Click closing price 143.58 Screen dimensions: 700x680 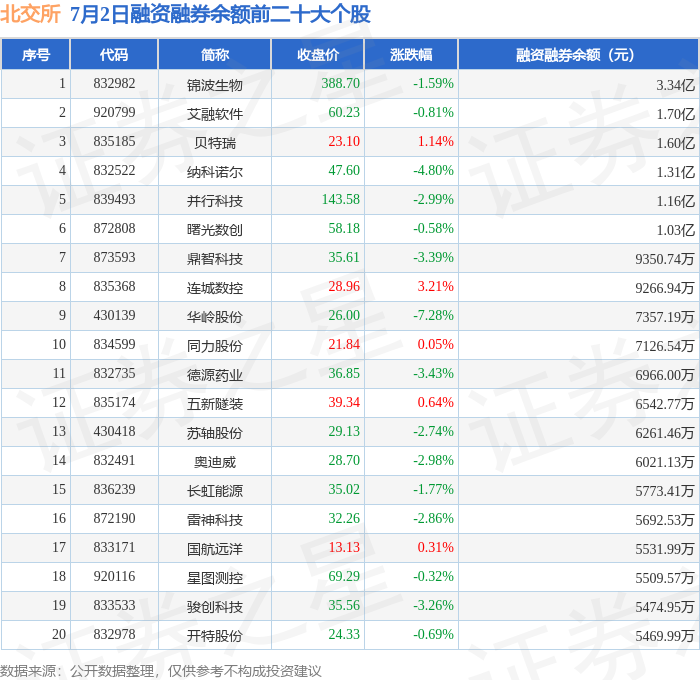[x=341, y=200]
